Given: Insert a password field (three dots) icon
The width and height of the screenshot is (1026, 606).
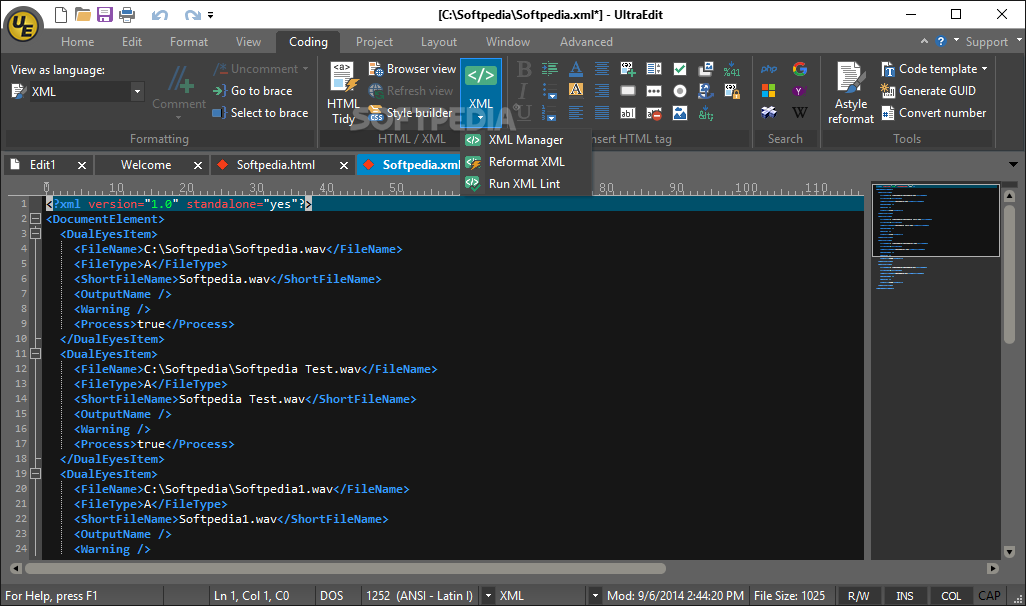Looking at the screenshot, I should tap(654, 91).
